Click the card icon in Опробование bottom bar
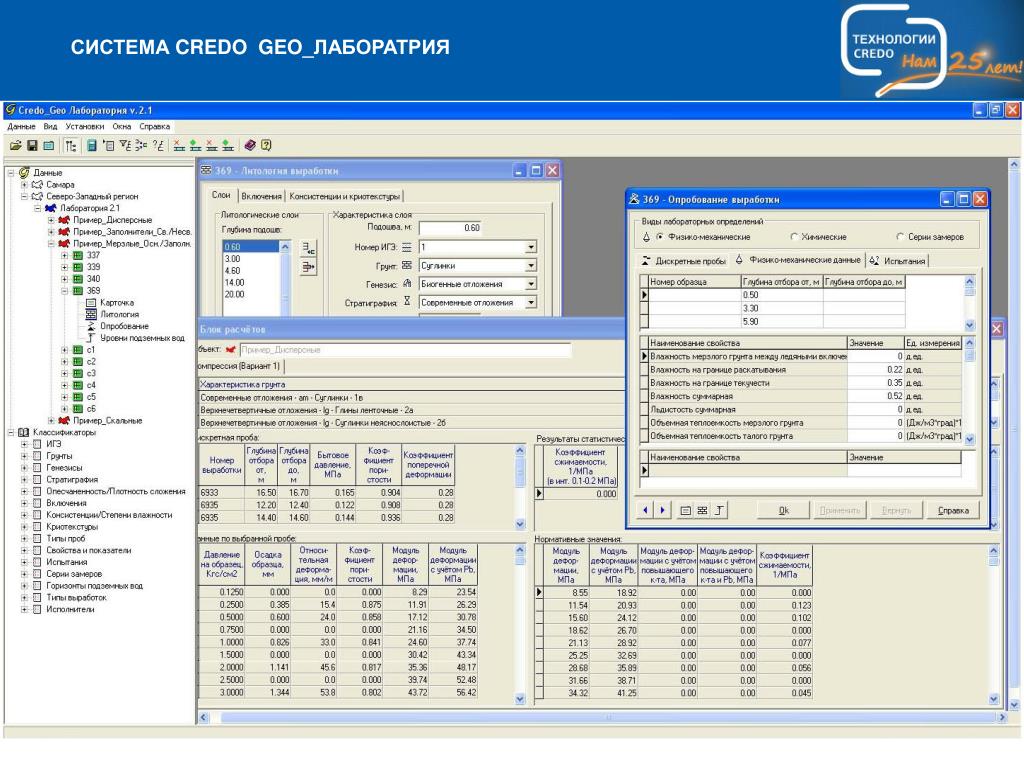1024x768 pixels. [x=685, y=511]
